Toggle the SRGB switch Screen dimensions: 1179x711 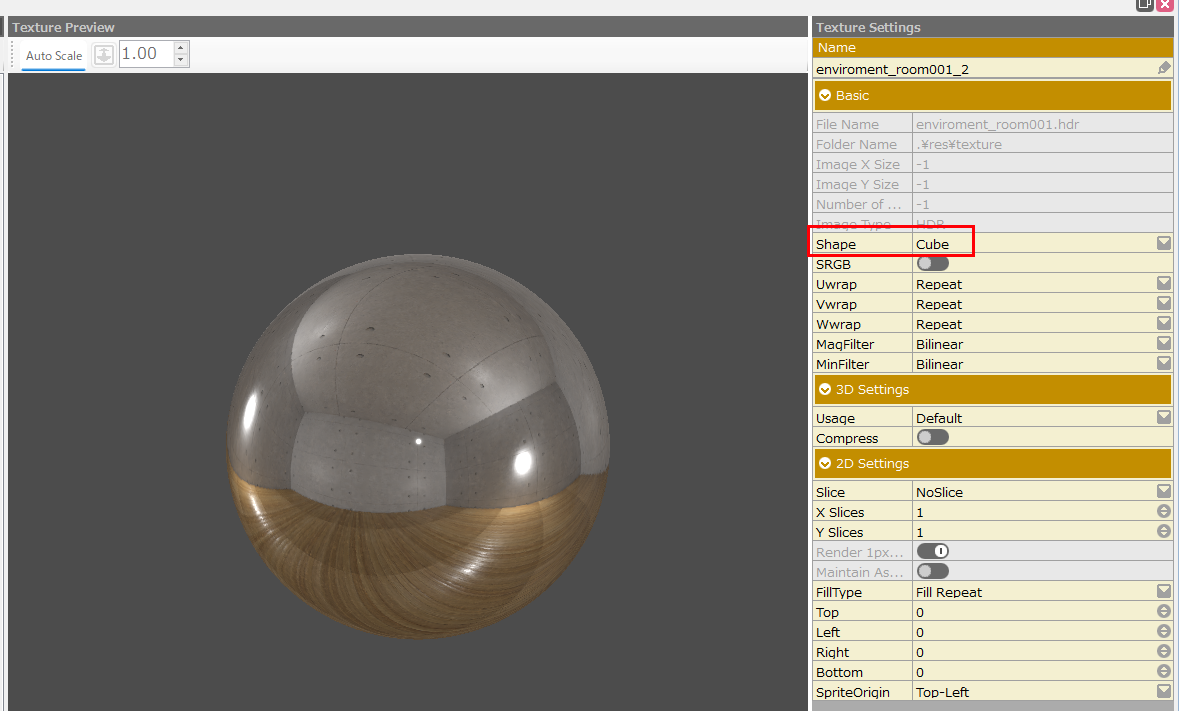pos(932,264)
